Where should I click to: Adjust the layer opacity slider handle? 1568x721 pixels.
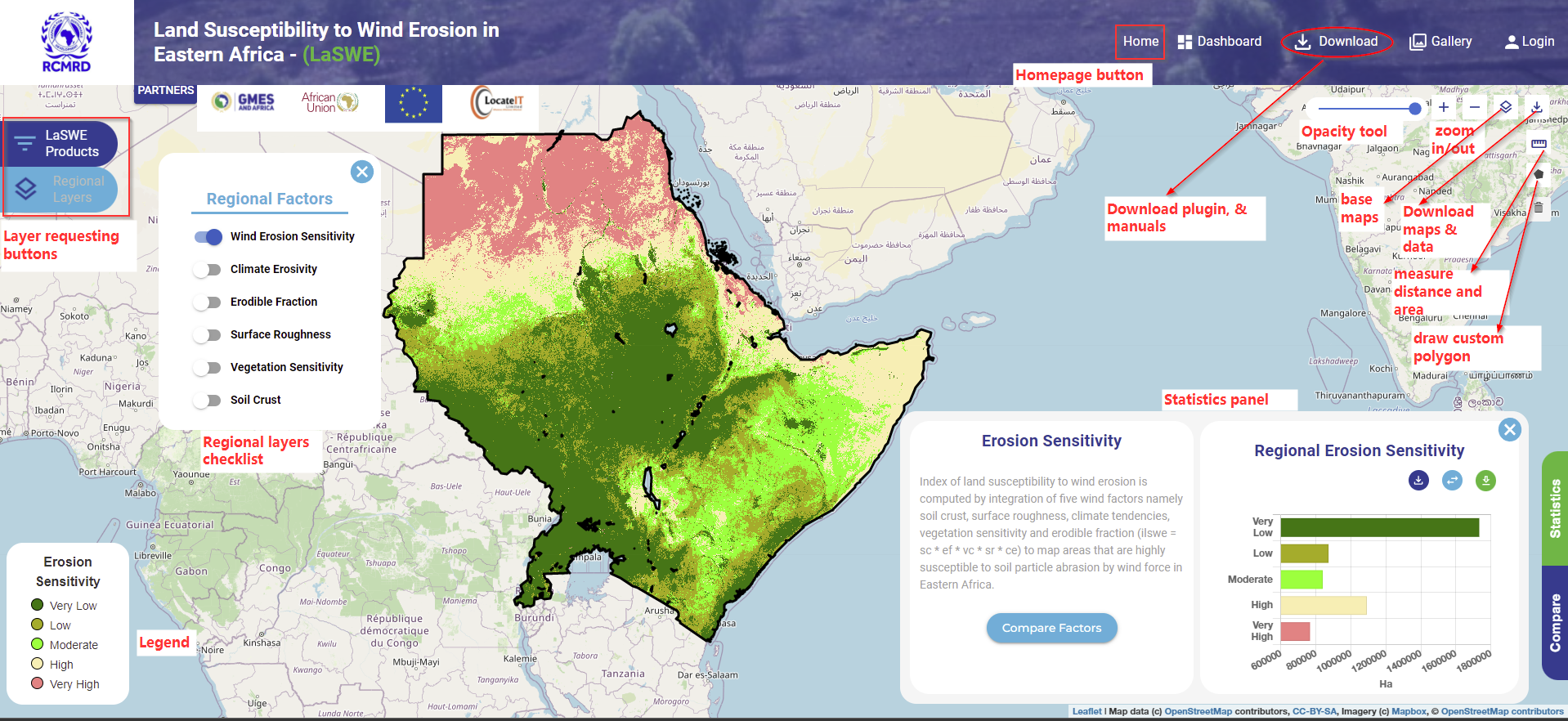pos(1415,108)
